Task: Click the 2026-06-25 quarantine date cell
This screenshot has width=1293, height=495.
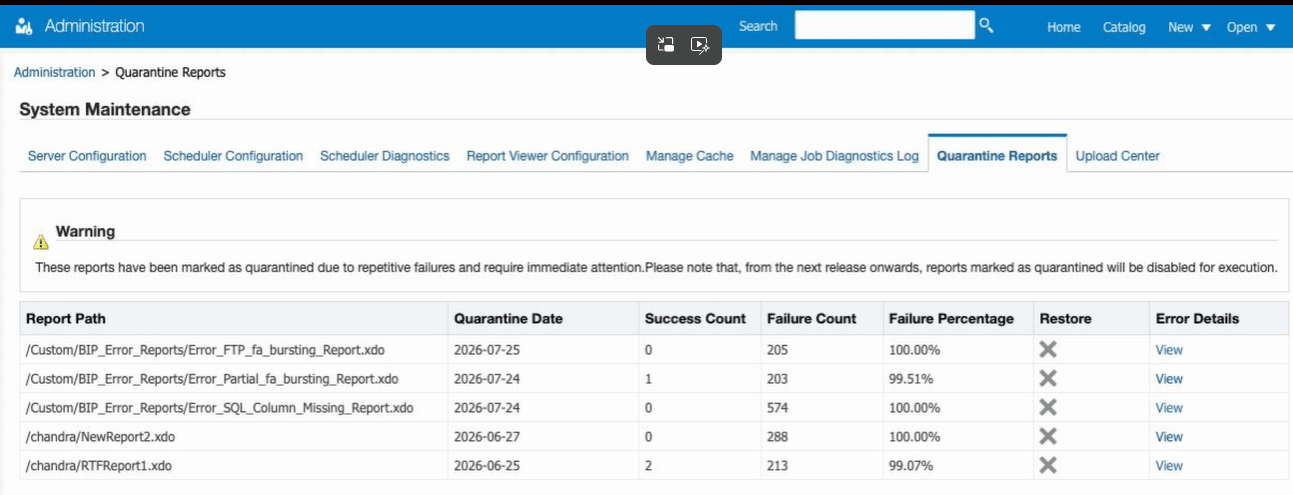Action: [x=543, y=466]
